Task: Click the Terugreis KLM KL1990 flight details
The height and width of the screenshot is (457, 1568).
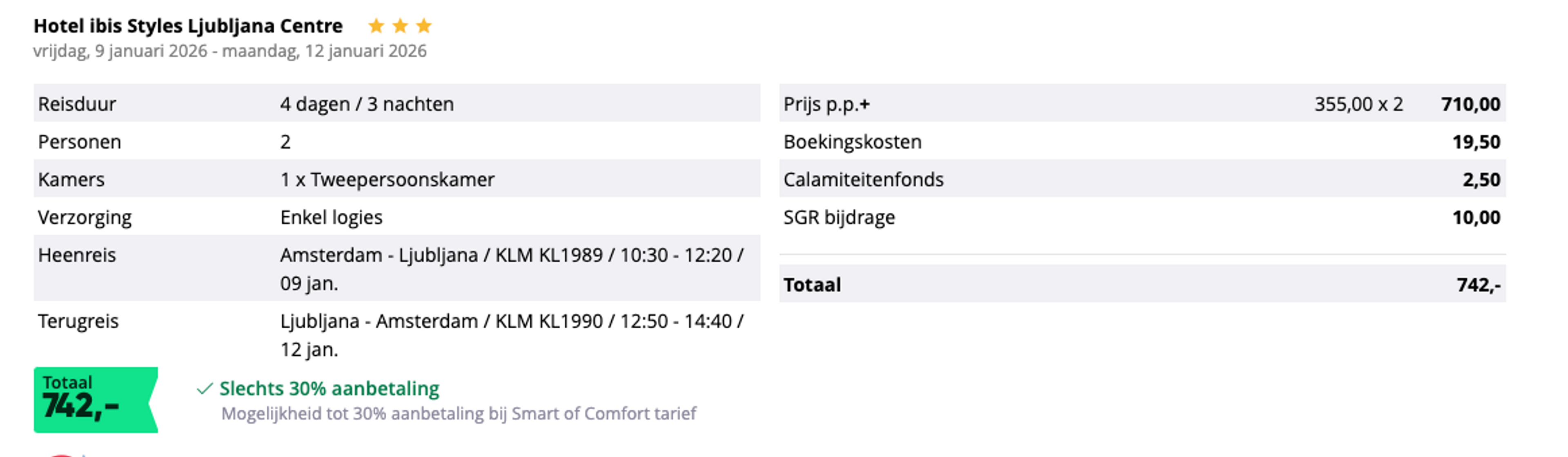Action: click(511, 335)
